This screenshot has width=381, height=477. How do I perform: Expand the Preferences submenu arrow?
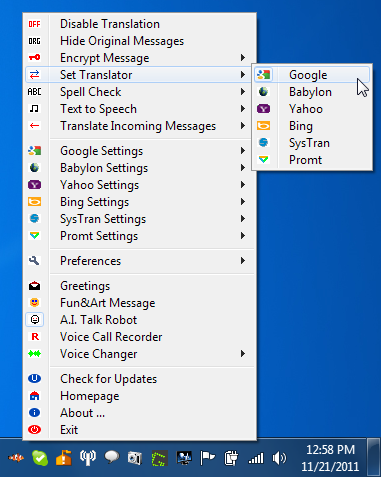(x=243, y=261)
